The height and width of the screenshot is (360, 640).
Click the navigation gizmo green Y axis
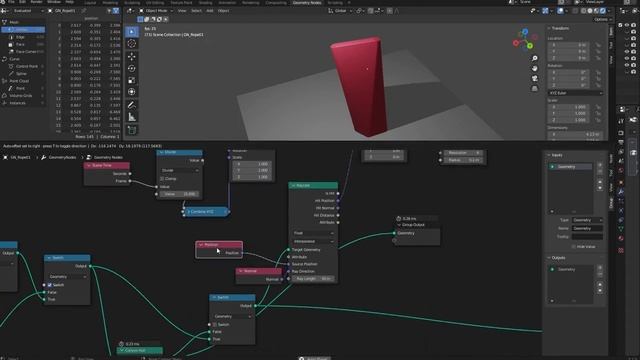[x=530, y=46]
